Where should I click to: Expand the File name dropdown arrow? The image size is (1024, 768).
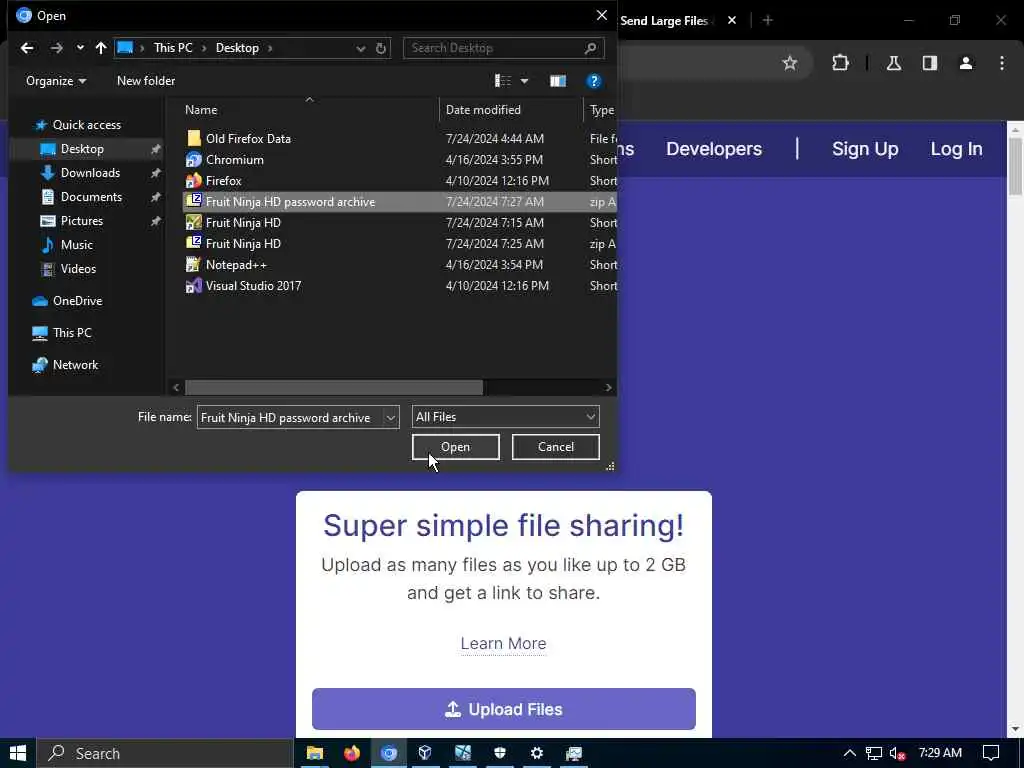click(391, 418)
